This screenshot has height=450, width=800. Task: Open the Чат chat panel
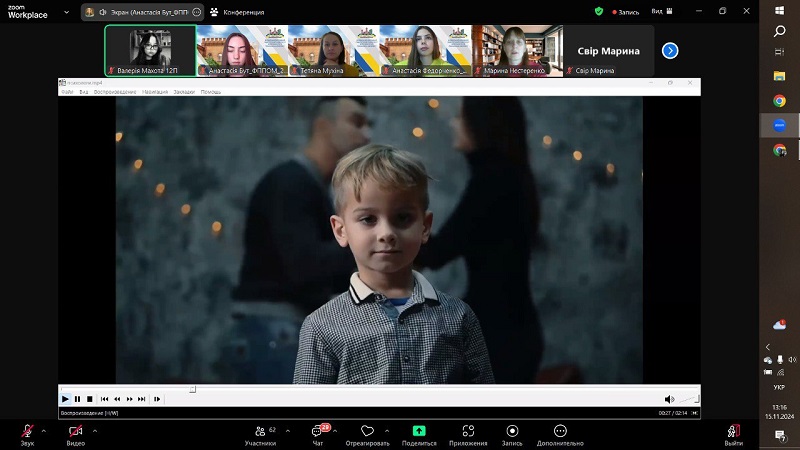tap(318, 435)
